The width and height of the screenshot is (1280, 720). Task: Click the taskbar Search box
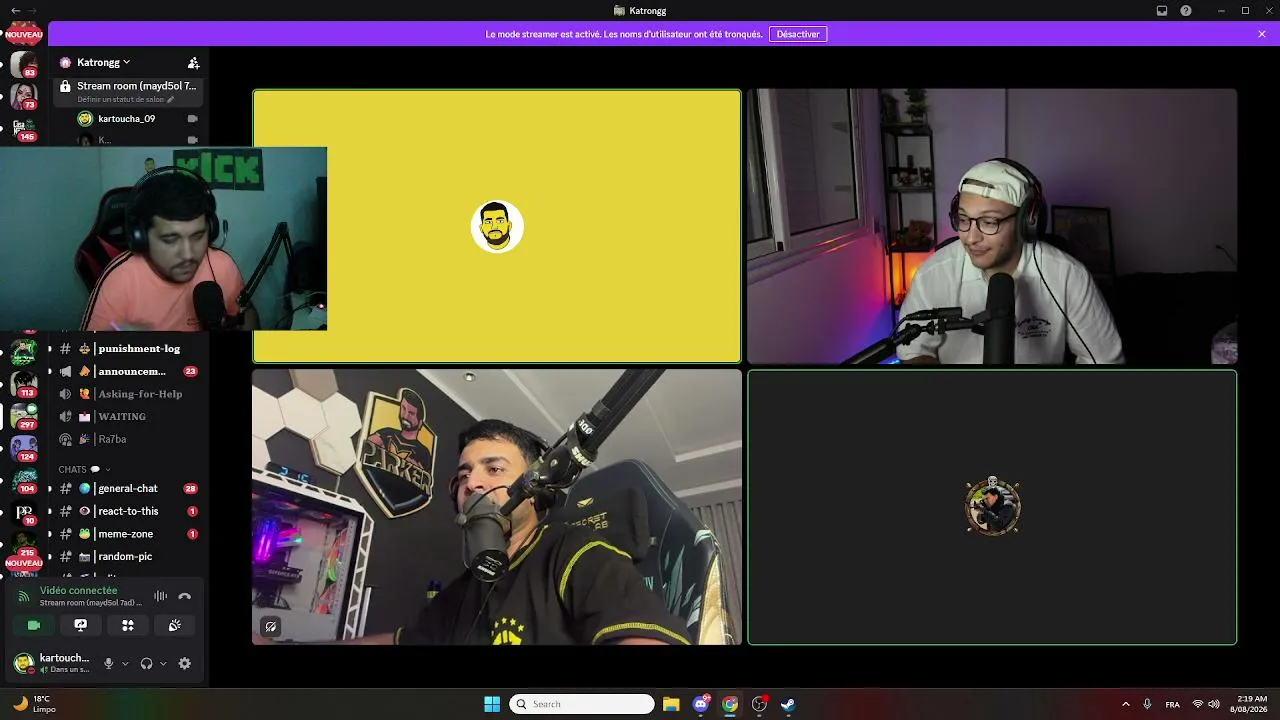tap(582, 704)
